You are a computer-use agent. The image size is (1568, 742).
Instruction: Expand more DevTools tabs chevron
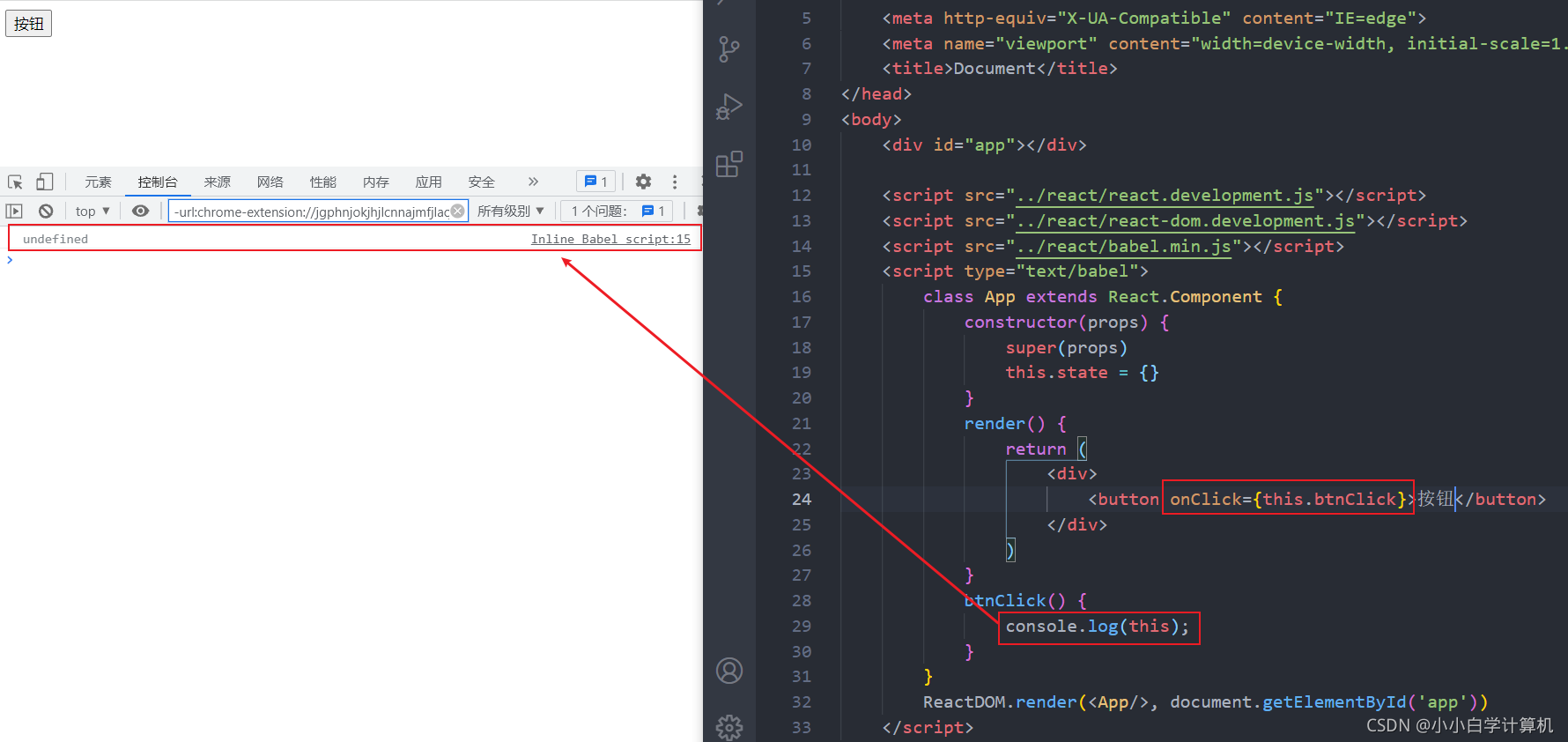click(533, 182)
